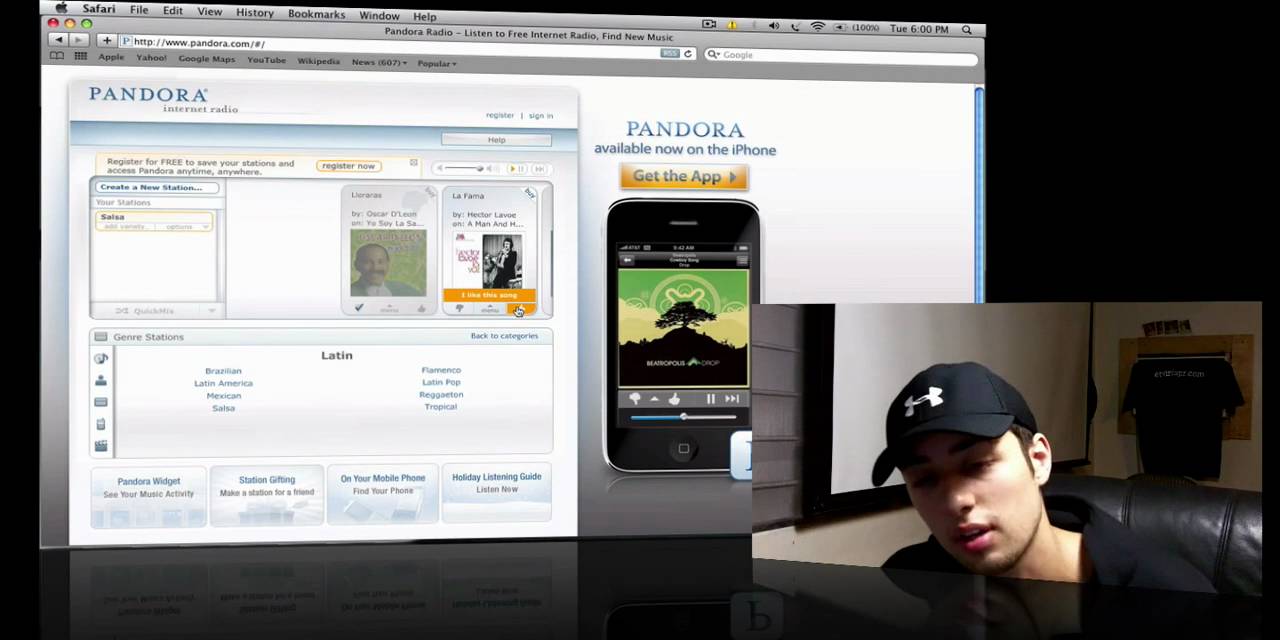The height and width of the screenshot is (640, 1280).
Task: Open Top Sites grid icon
Action: point(80,57)
